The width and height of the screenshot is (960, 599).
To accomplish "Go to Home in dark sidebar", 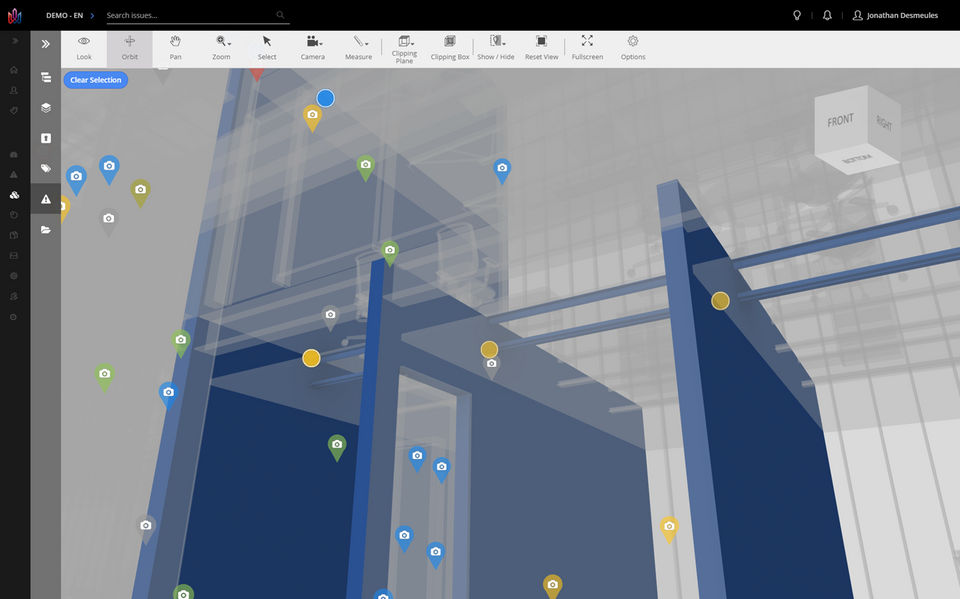I will click(x=14, y=70).
